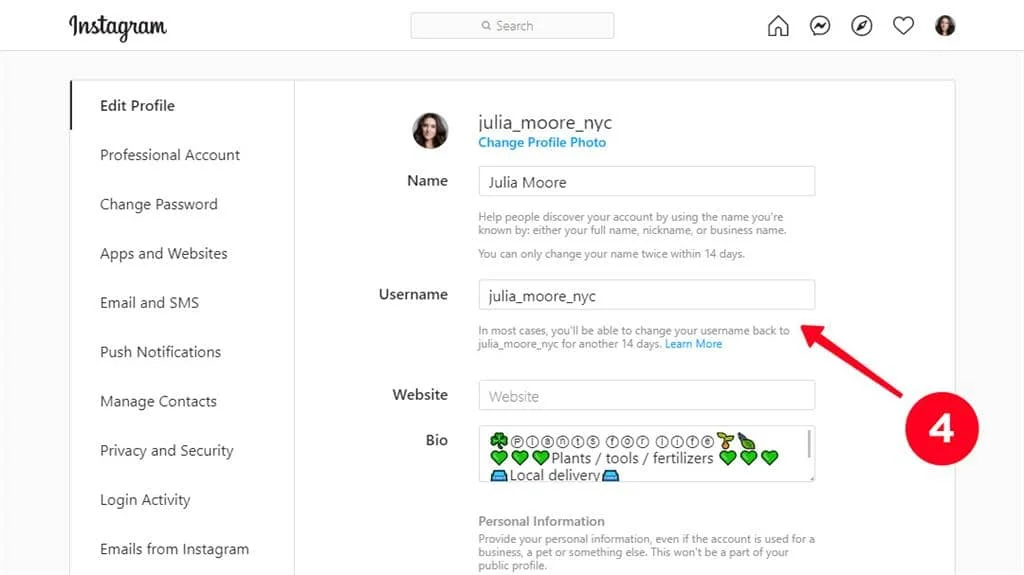Click the search magnifier icon
Viewport: 1024px width, 575px height.
click(x=486, y=25)
